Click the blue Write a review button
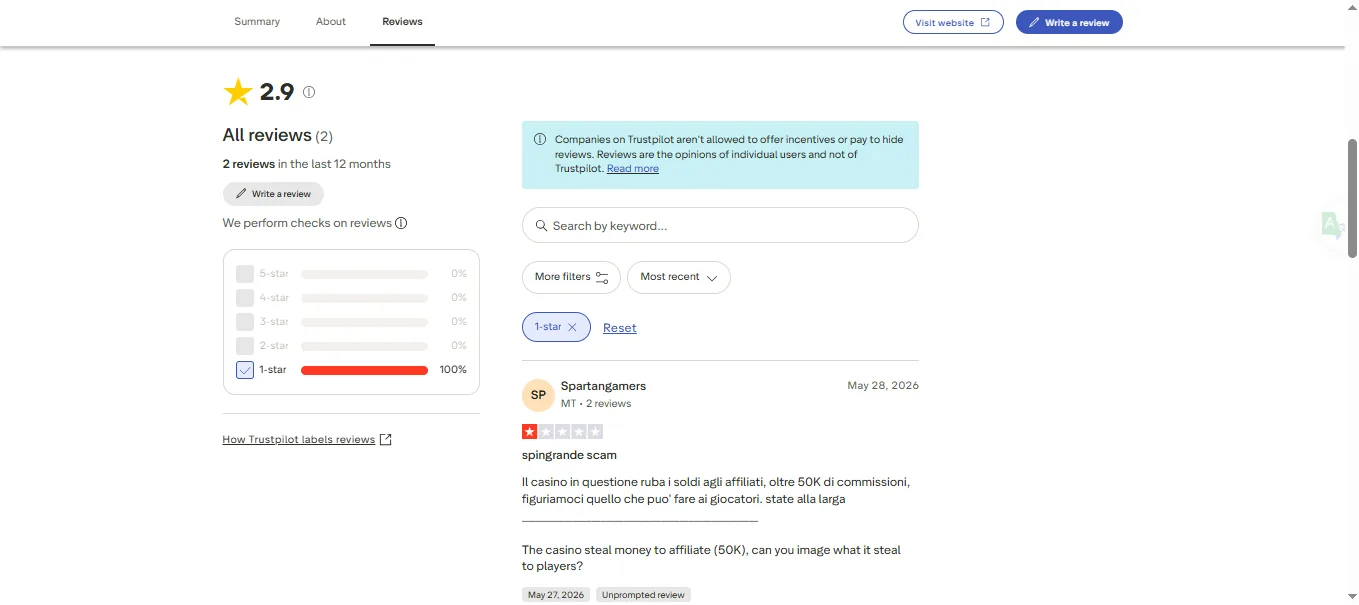The width and height of the screenshot is (1359, 605). 1069,22
